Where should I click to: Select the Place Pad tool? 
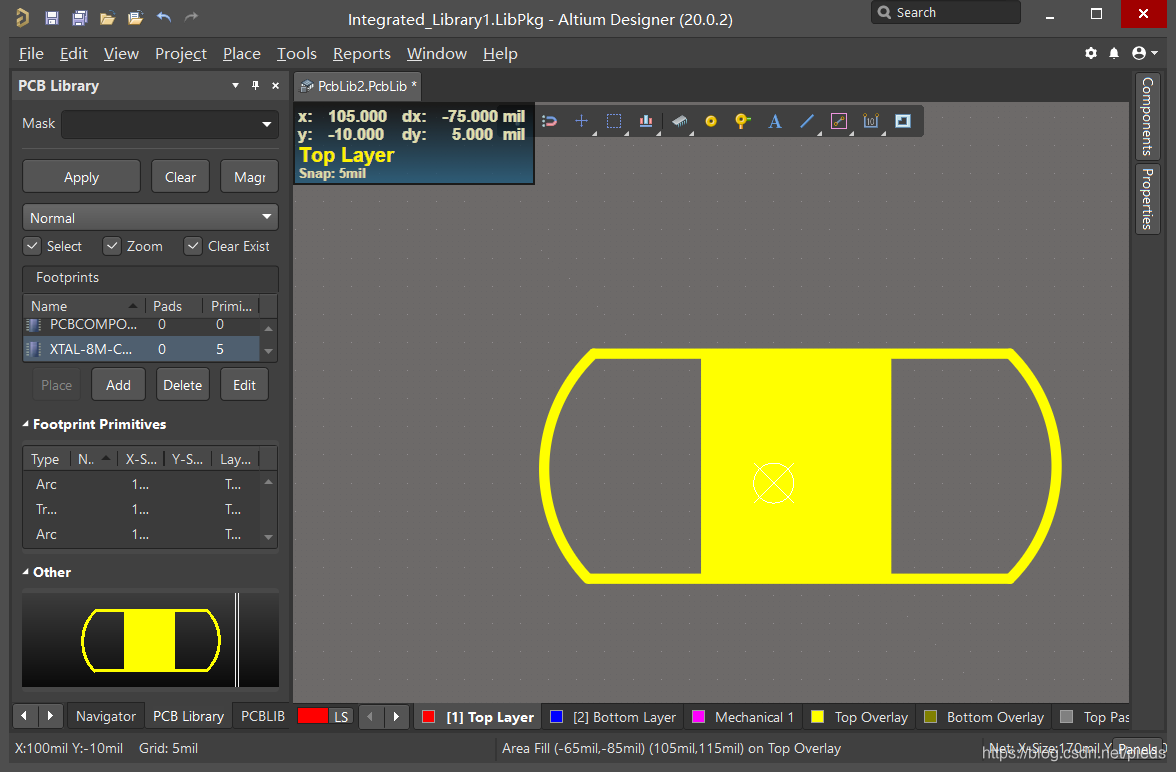pyautogui.click(x=711, y=121)
